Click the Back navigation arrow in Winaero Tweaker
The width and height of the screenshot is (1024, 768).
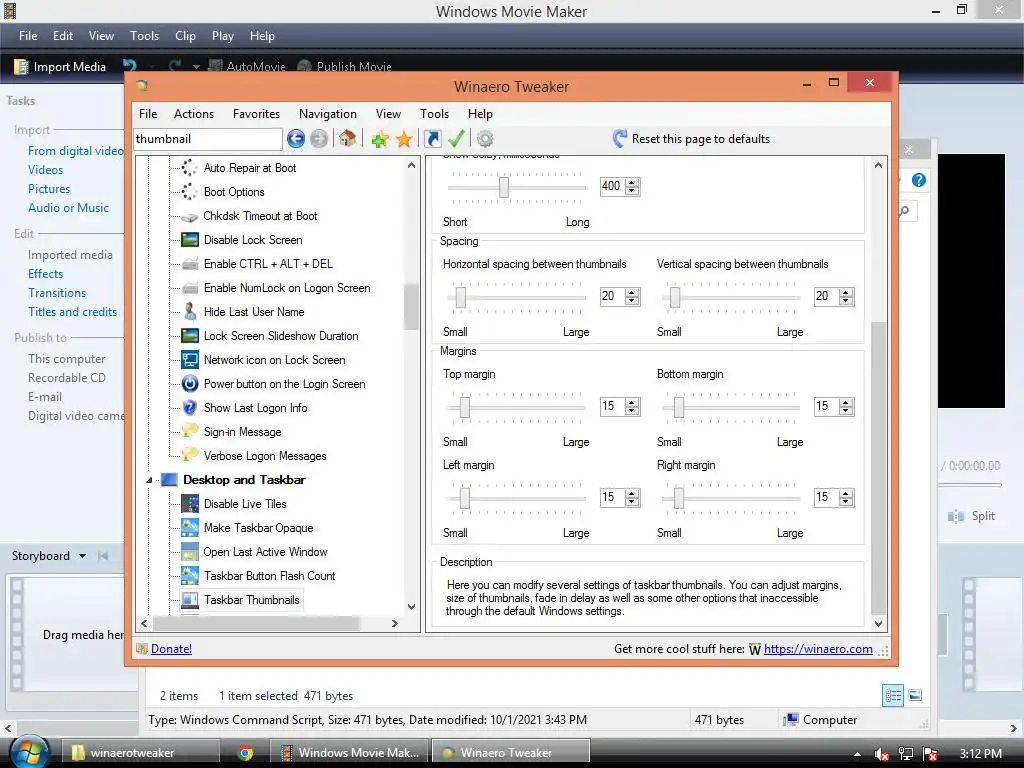click(296, 138)
